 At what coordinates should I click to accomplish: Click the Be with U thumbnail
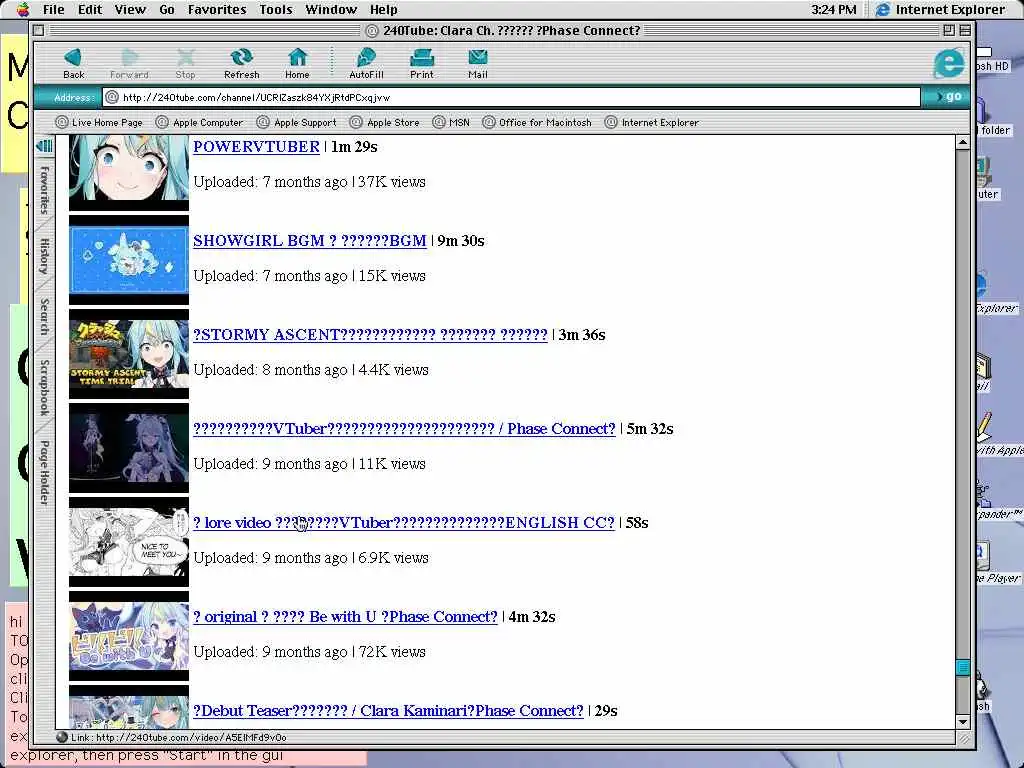[129, 636]
